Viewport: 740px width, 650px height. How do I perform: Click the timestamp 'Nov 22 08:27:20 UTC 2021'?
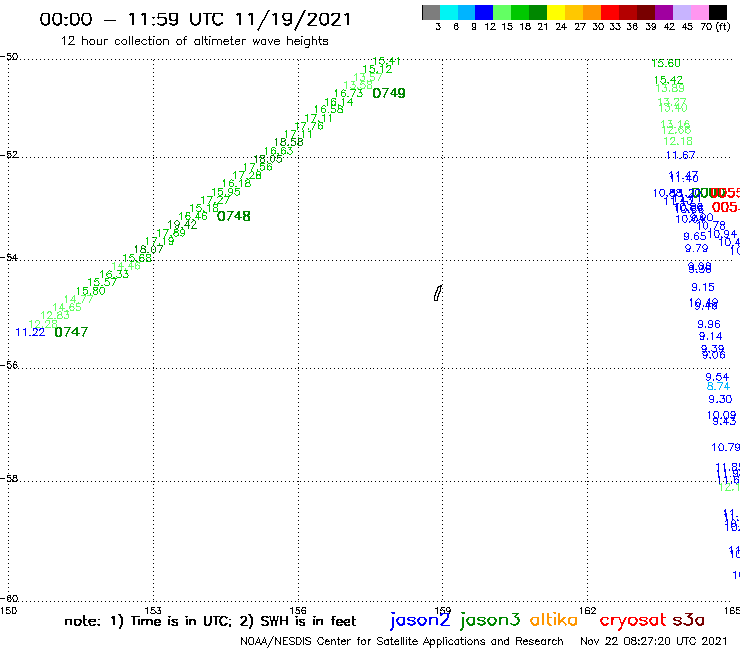point(654,641)
